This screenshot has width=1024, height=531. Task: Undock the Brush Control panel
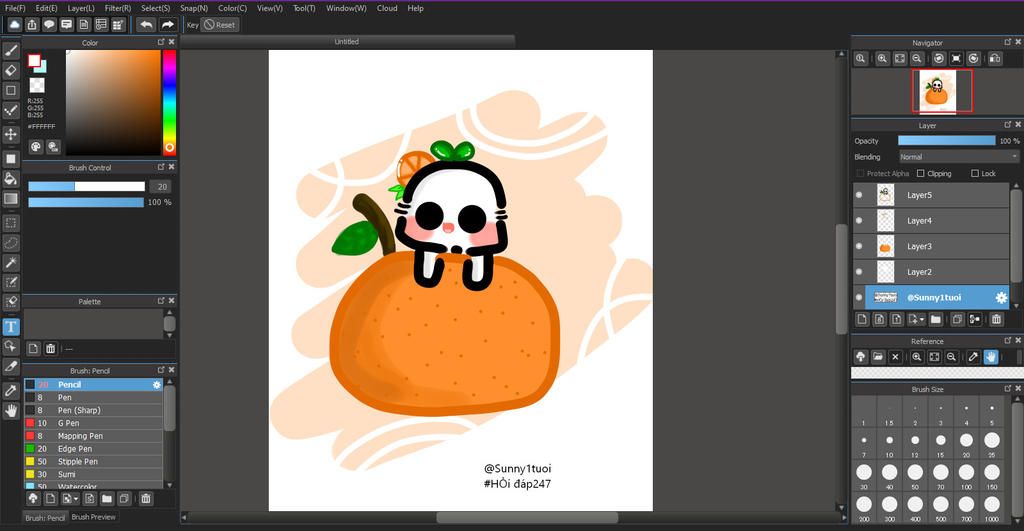(161, 167)
